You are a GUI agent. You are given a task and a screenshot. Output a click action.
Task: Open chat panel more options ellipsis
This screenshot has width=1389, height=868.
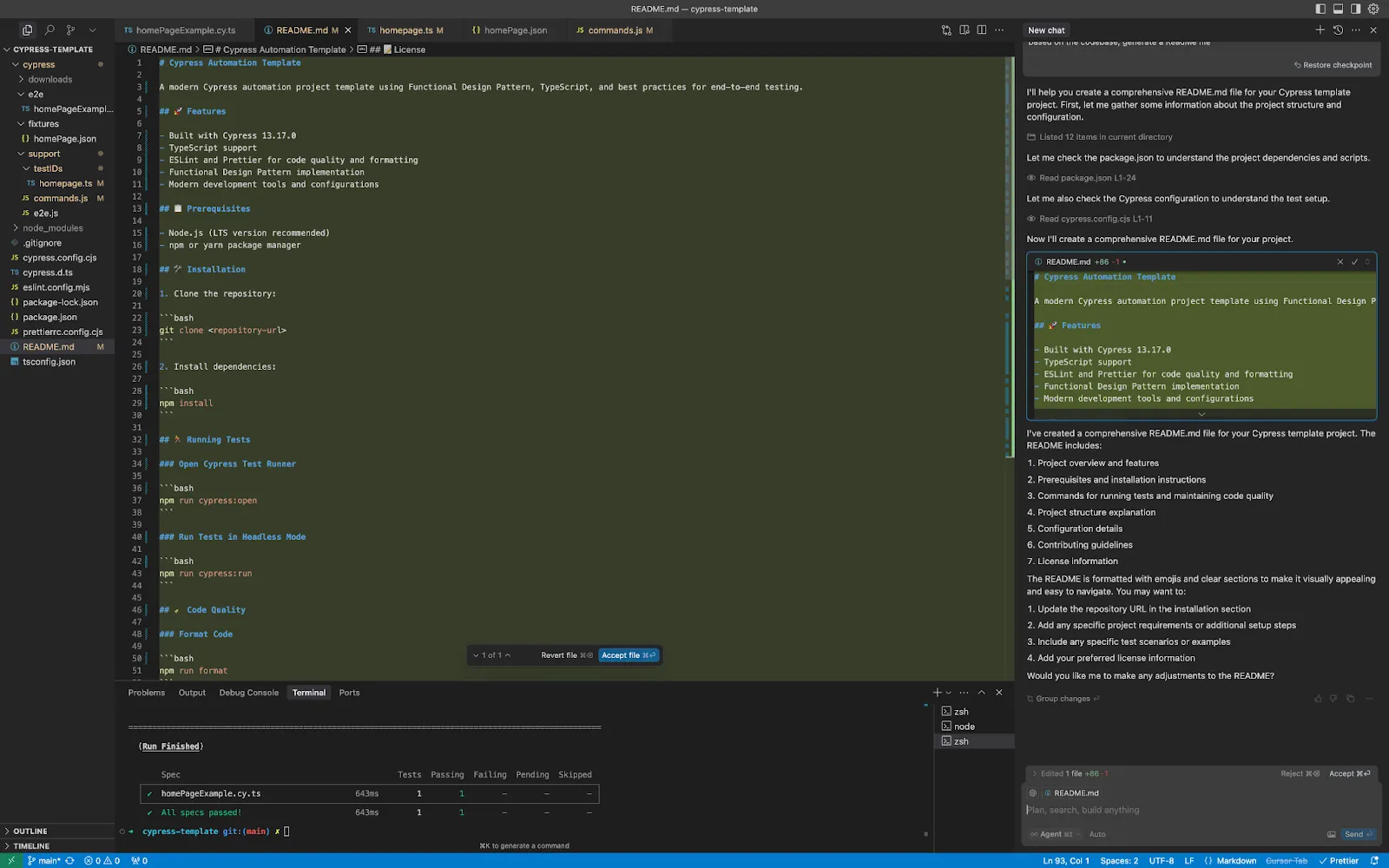coord(1356,30)
